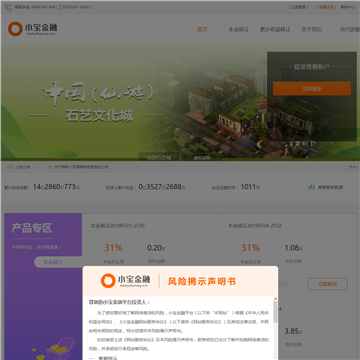Image resolution: width=360 pixels, height=360 pixels.
Task: Select the 本金转让 pill in 产品专区 sidebar
Action: [58, 262]
